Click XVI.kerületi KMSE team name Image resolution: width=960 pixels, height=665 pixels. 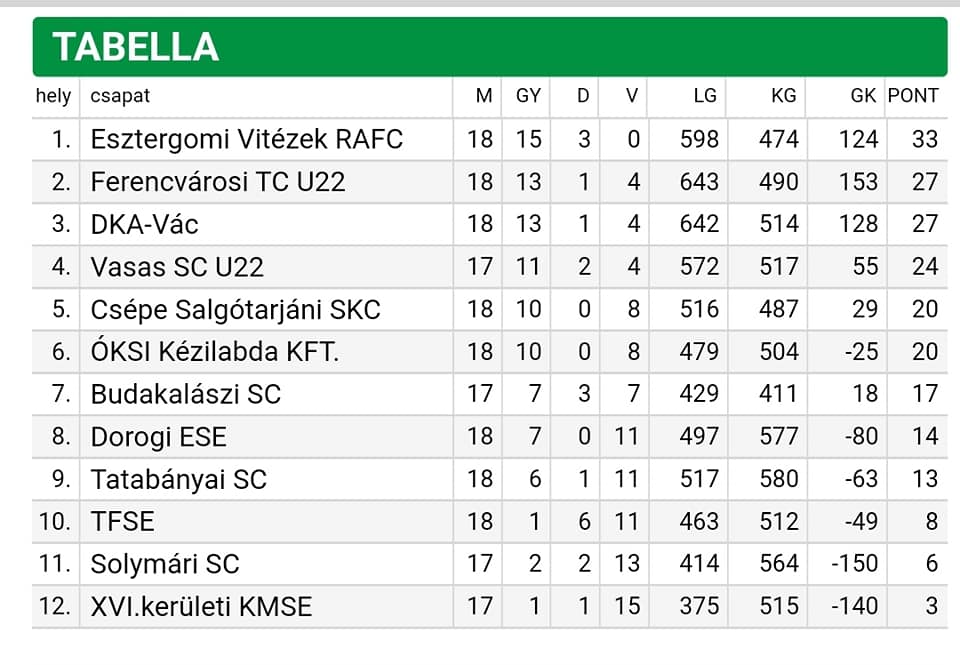coord(201,606)
